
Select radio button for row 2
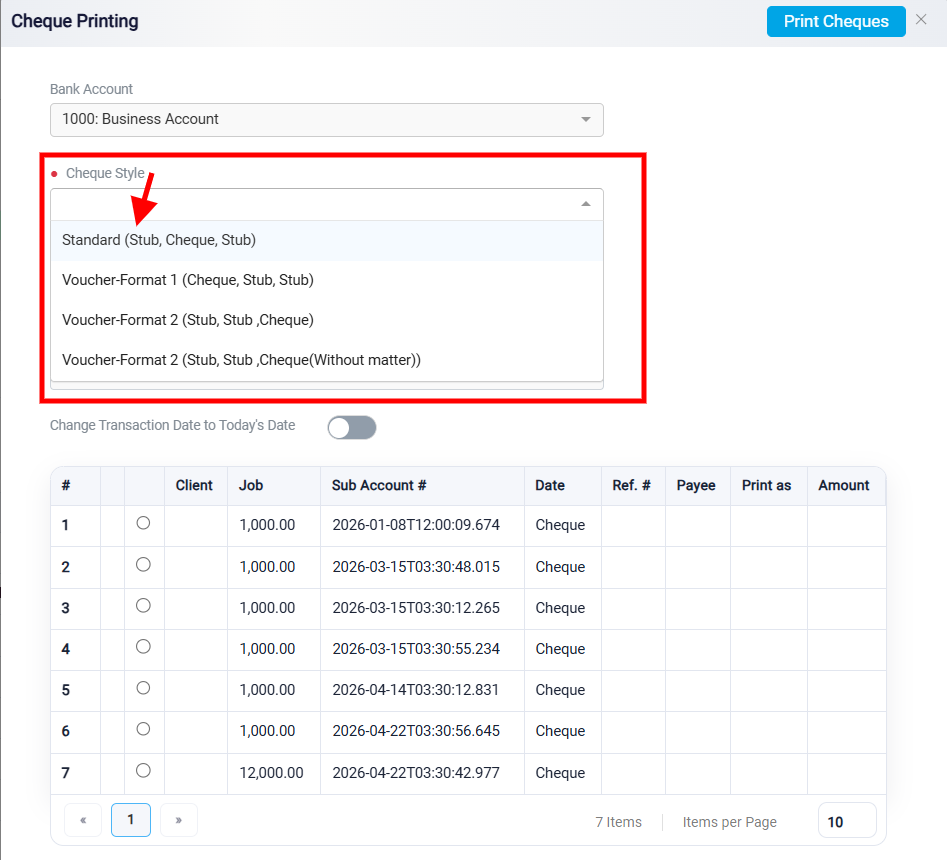coord(143,565)
